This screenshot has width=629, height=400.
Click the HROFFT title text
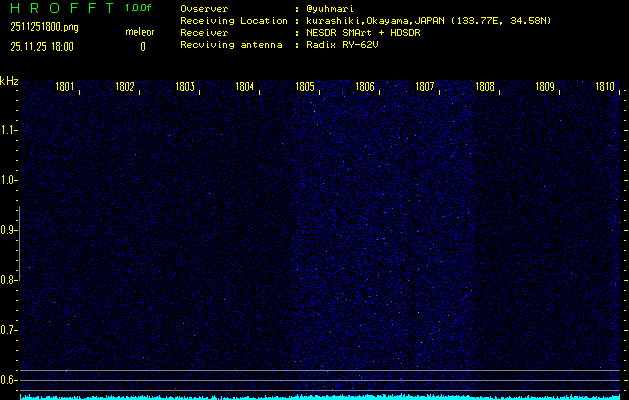(x=60, y=8)
